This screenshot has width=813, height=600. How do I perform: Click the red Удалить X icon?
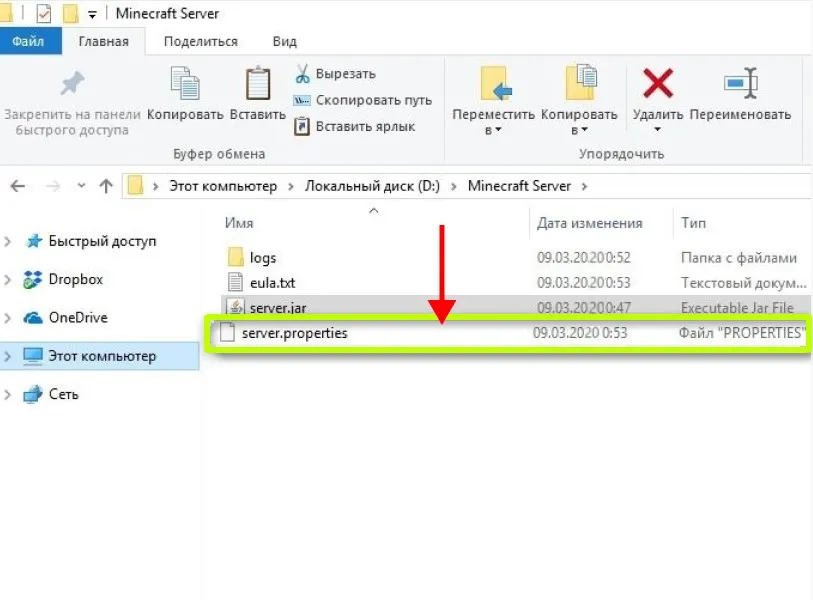point(657,83)
